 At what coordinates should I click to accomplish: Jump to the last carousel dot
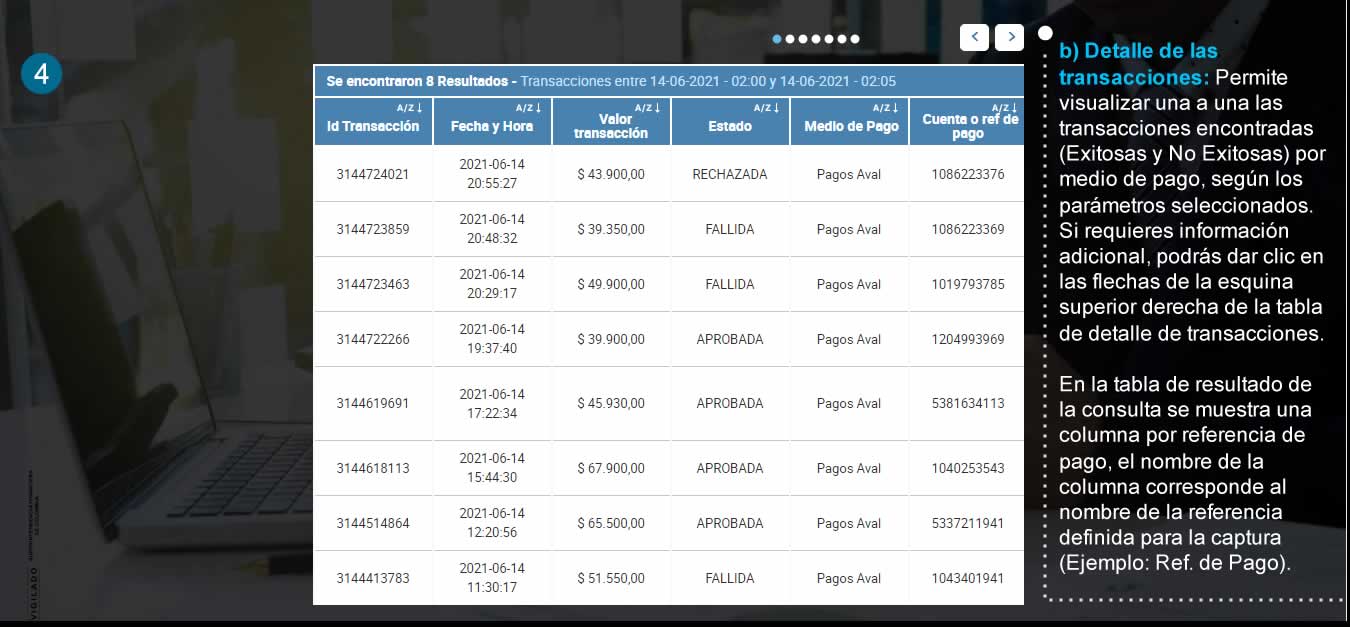[855, 39]
